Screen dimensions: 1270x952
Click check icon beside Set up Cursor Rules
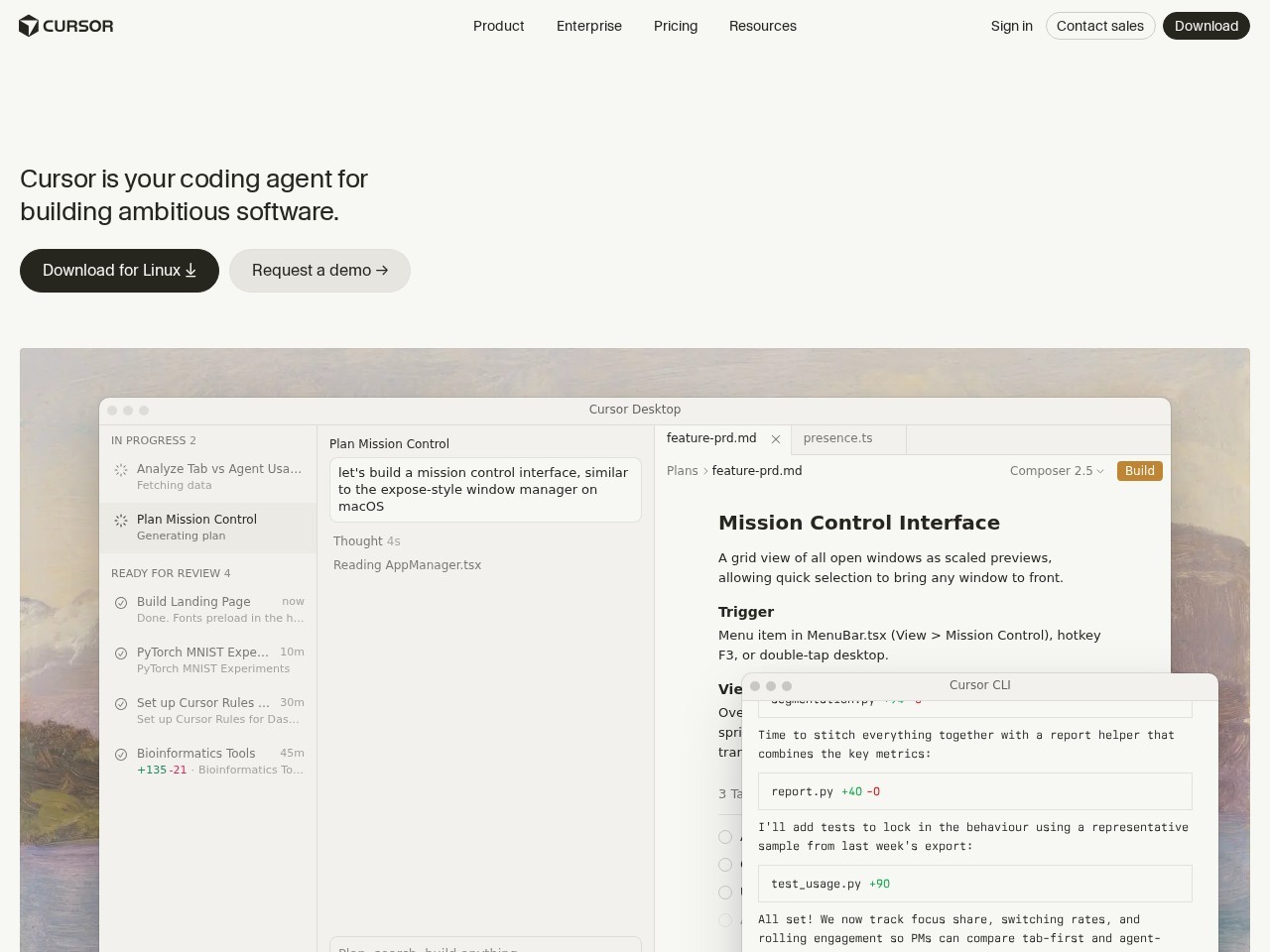point(121,704)
